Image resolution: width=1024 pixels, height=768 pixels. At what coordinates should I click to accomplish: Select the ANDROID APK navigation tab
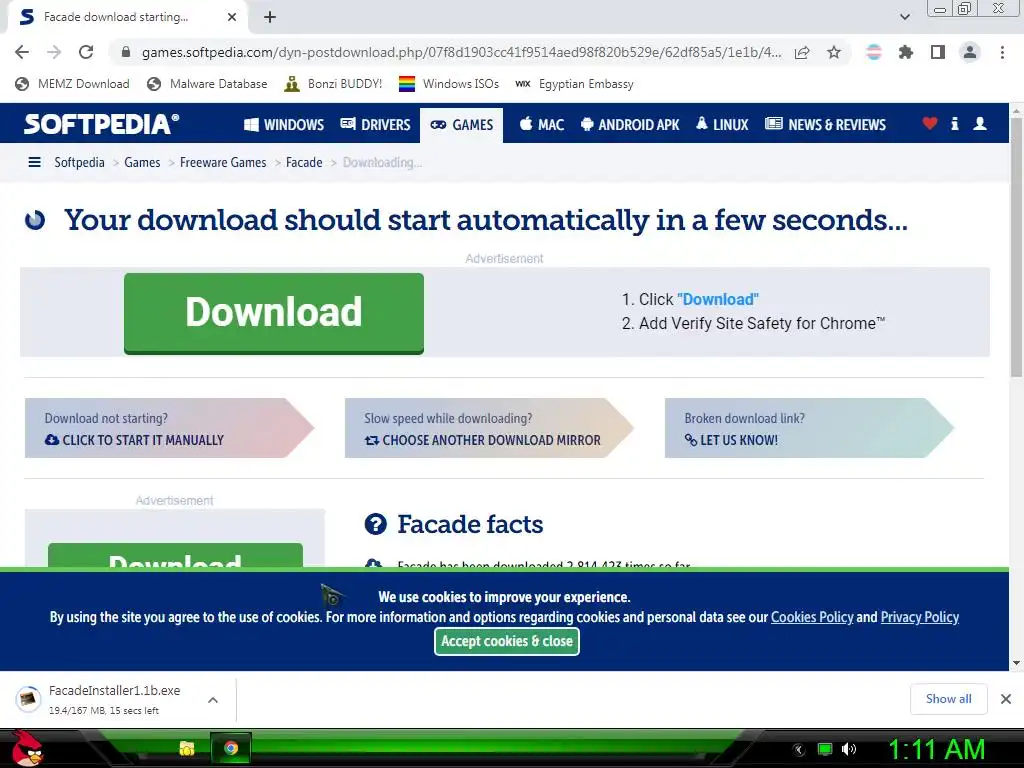[630, 124]
